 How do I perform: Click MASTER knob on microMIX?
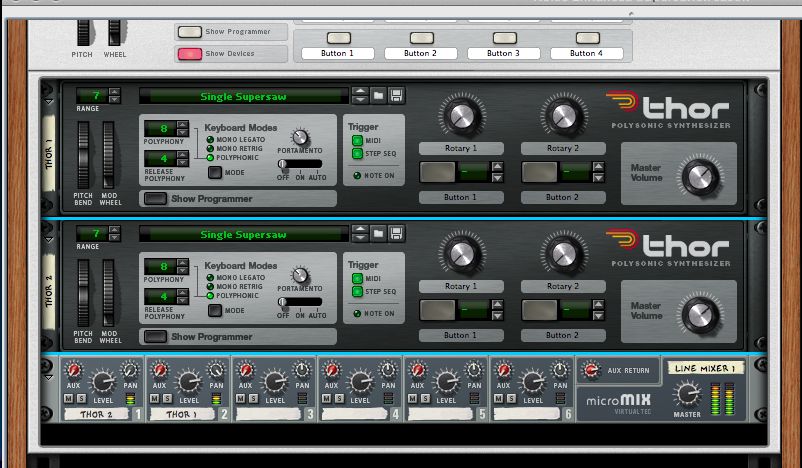687,394
